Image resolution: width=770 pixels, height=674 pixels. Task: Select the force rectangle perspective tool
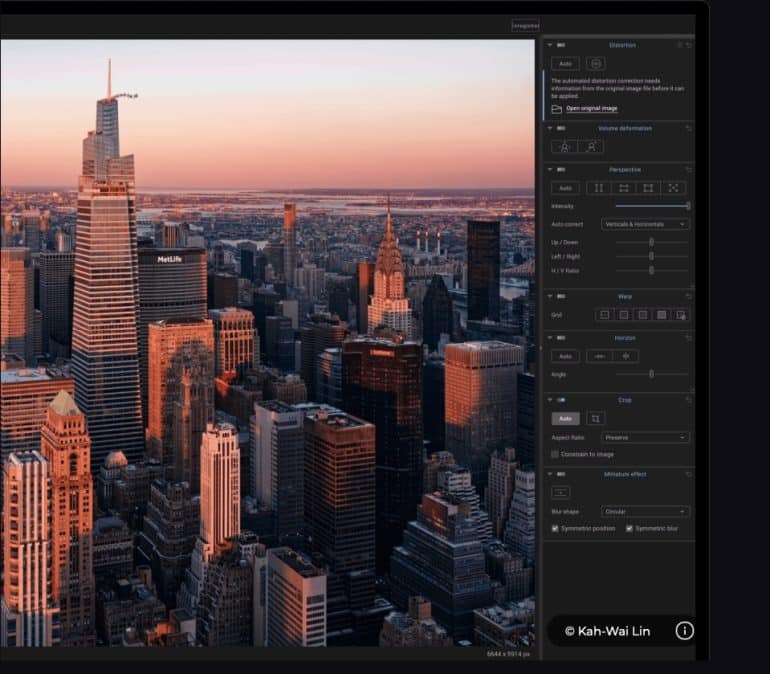[648, 188]
